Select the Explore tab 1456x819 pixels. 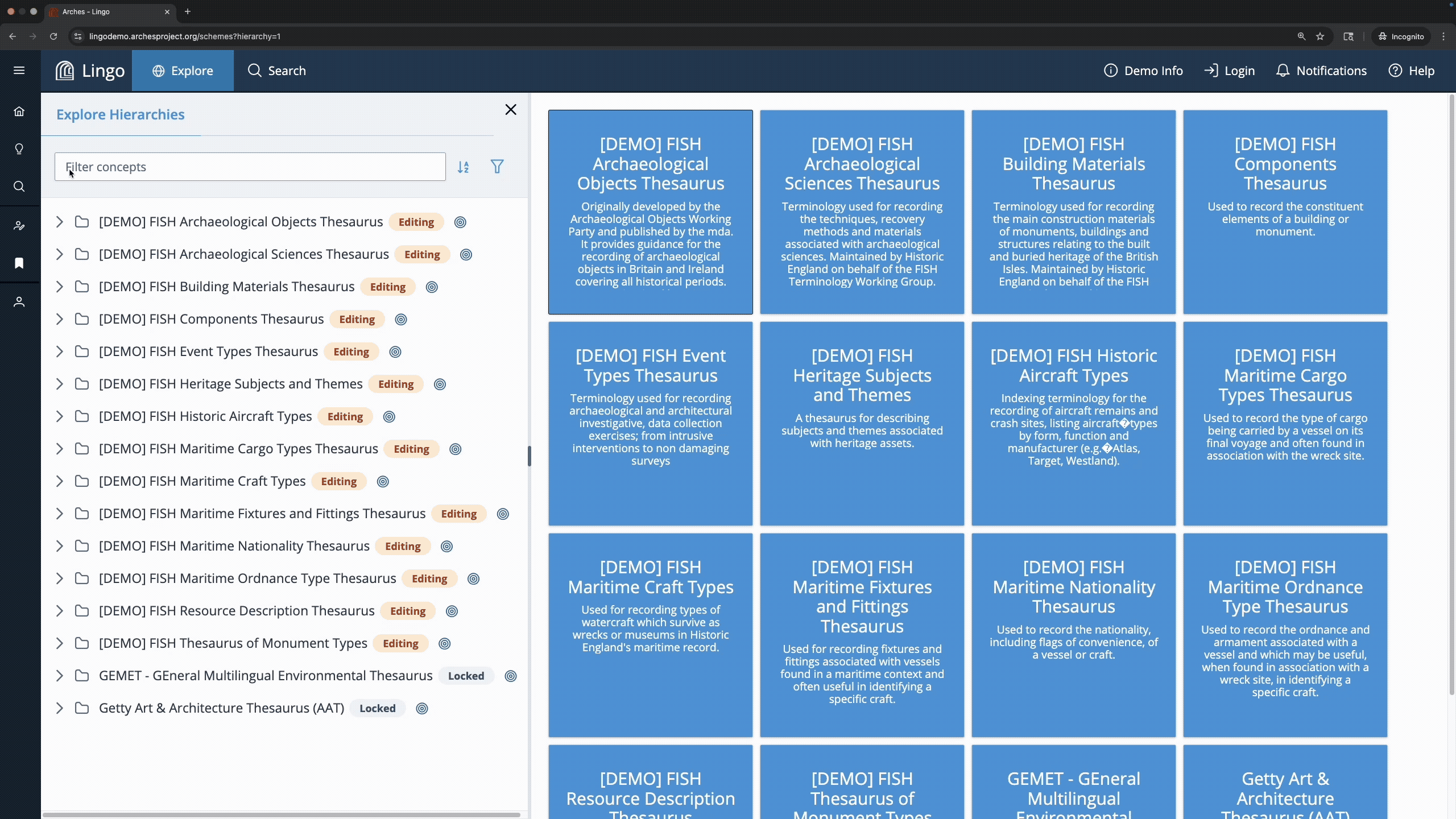coord(183,71)
